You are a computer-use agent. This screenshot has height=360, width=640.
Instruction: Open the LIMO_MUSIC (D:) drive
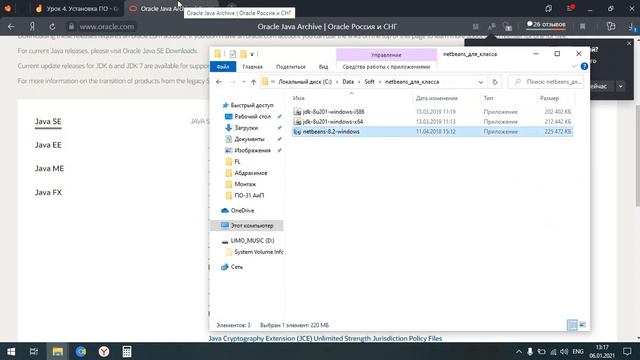pos(252,241)
